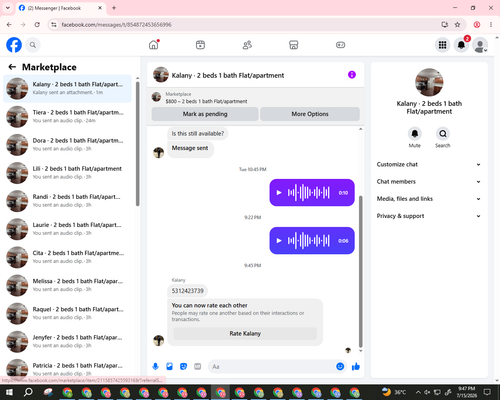Viewport: 500px width, 400px height.
Task: Click the chat header title Kalany
Action: 228,75
